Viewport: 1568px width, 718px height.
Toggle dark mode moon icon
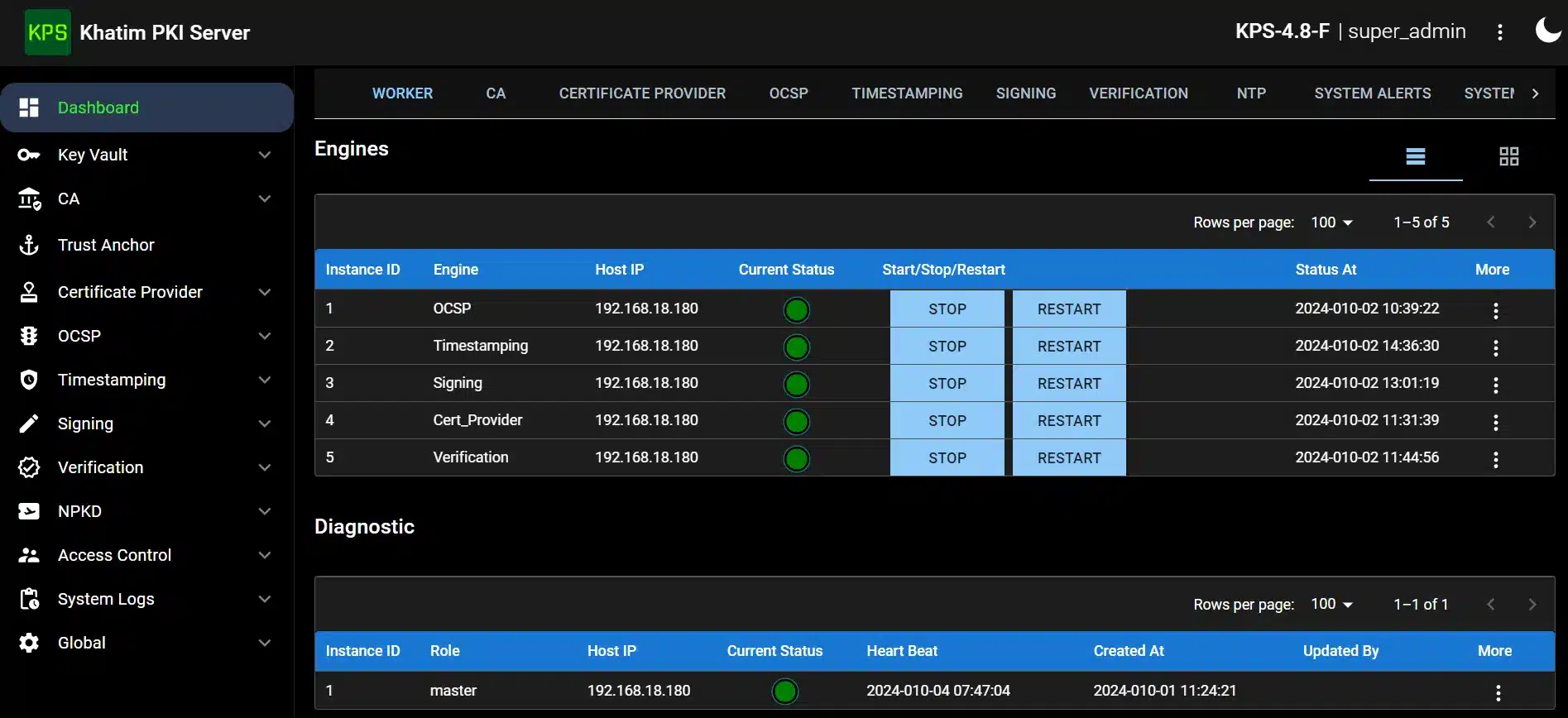click(x=1548, y=31)
